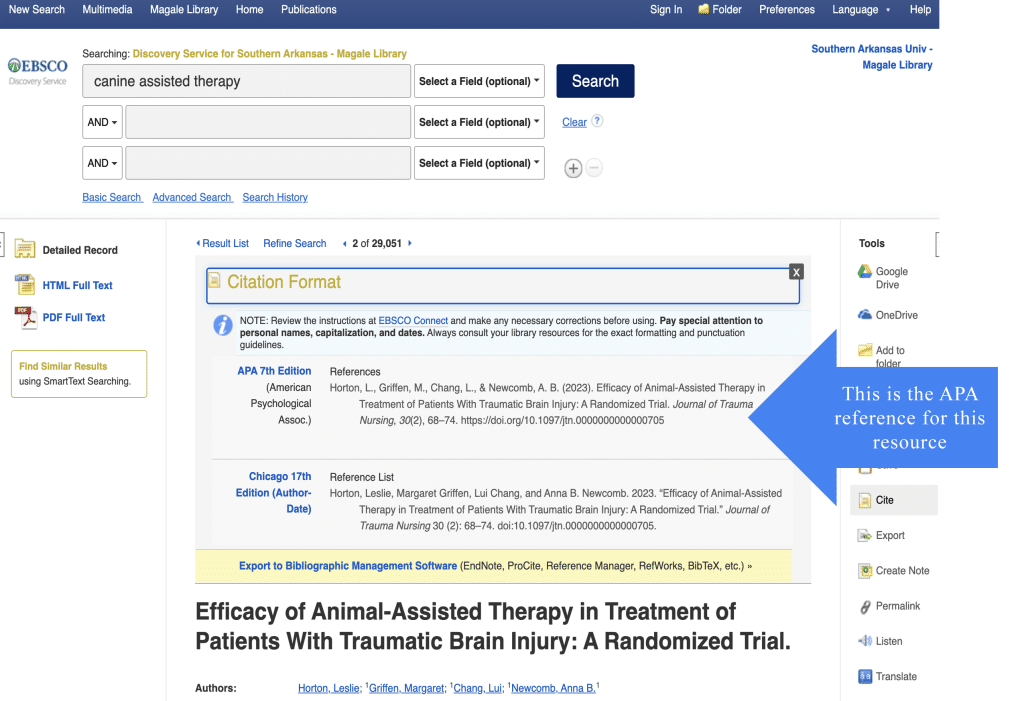Click the Create Note icon
Viewport: 1024px width, 701px height.
pyautogui.click(x=865, y=571)
